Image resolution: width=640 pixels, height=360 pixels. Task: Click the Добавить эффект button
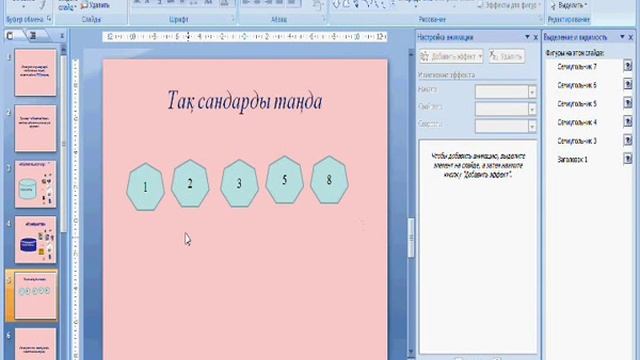[x=451, y=56]
